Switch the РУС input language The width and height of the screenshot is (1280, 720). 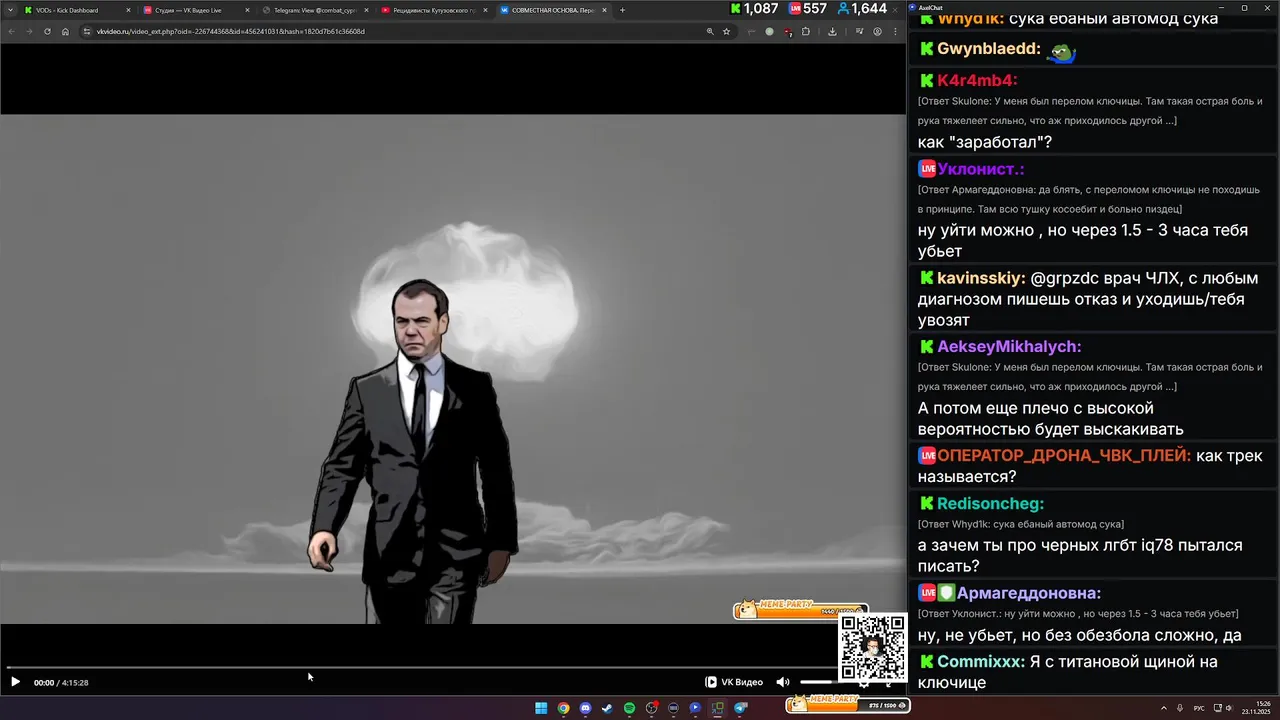click(x=1199, y=708)
